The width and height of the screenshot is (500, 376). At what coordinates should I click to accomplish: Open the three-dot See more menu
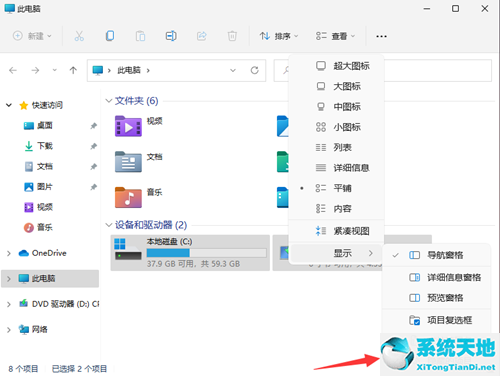tap(381, 36)
